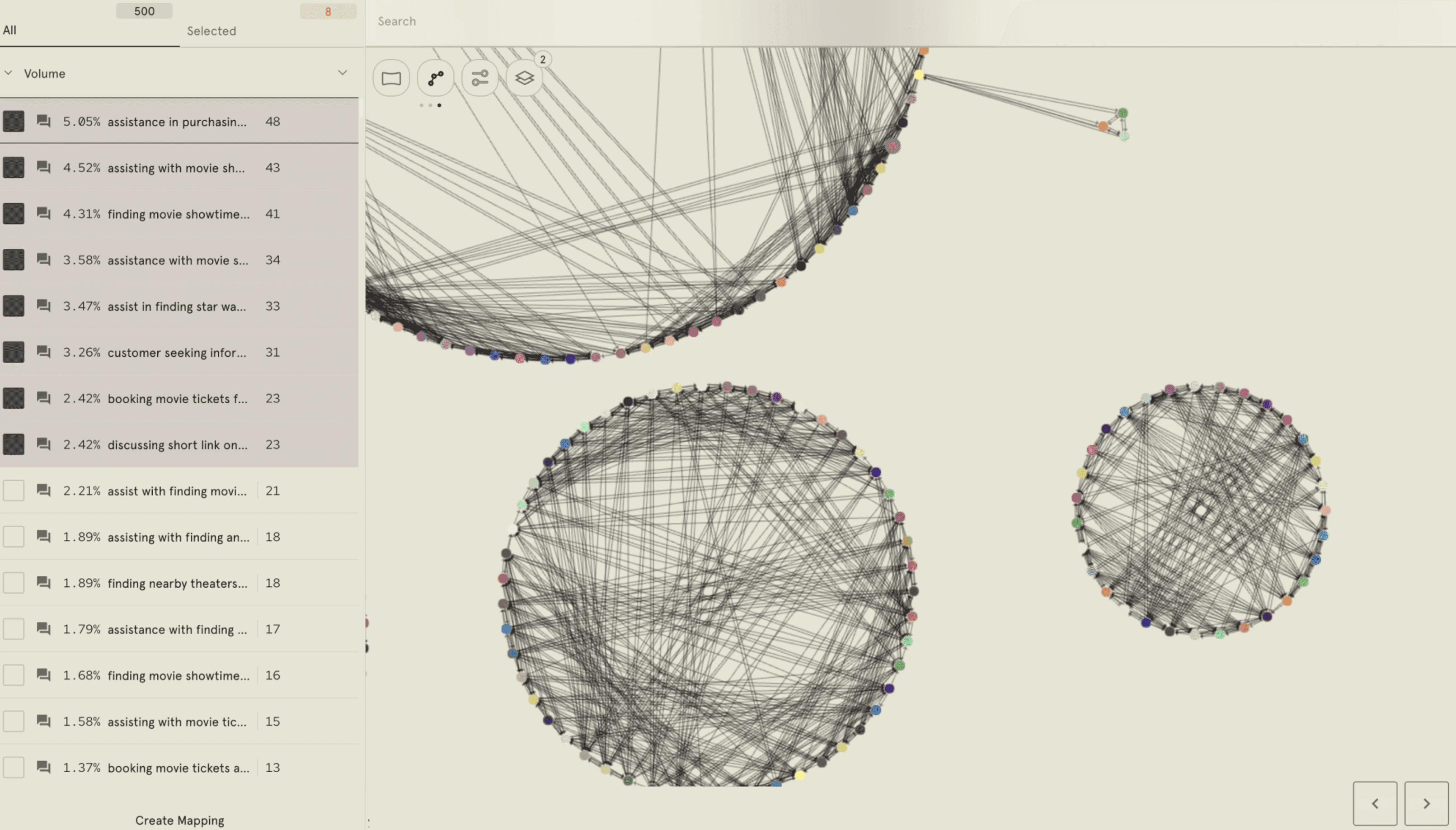
Task: Click chat icon next to 'discussing short link on'
Action: [x=43, y=444]
